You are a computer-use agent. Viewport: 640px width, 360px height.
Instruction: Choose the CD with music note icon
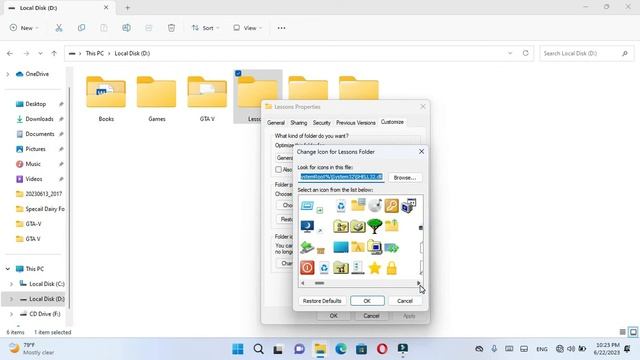click(375, 205)
